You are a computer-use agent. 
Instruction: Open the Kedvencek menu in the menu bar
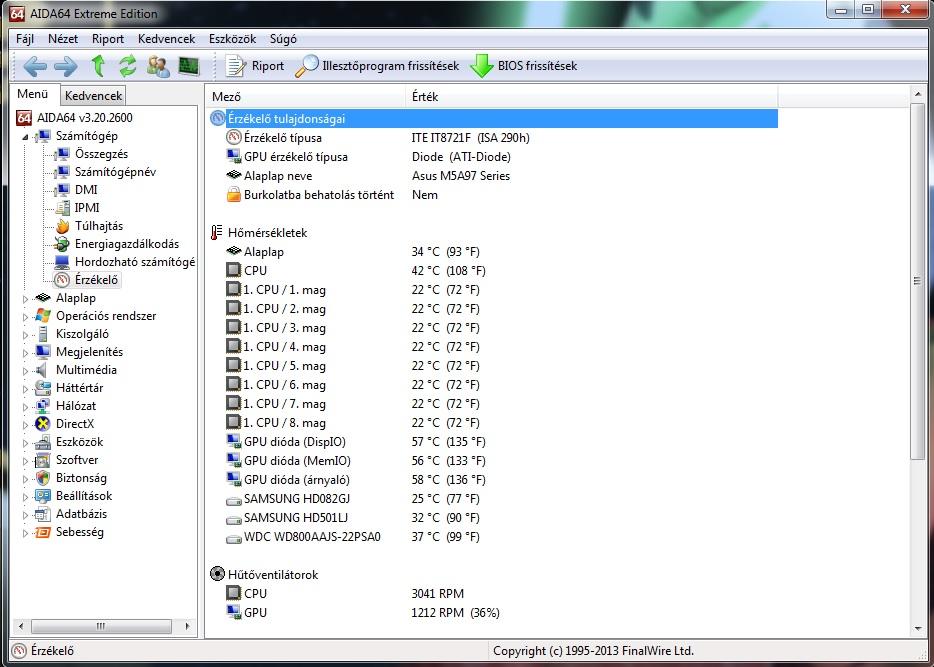pyautogui.click(x=166, y=39)
